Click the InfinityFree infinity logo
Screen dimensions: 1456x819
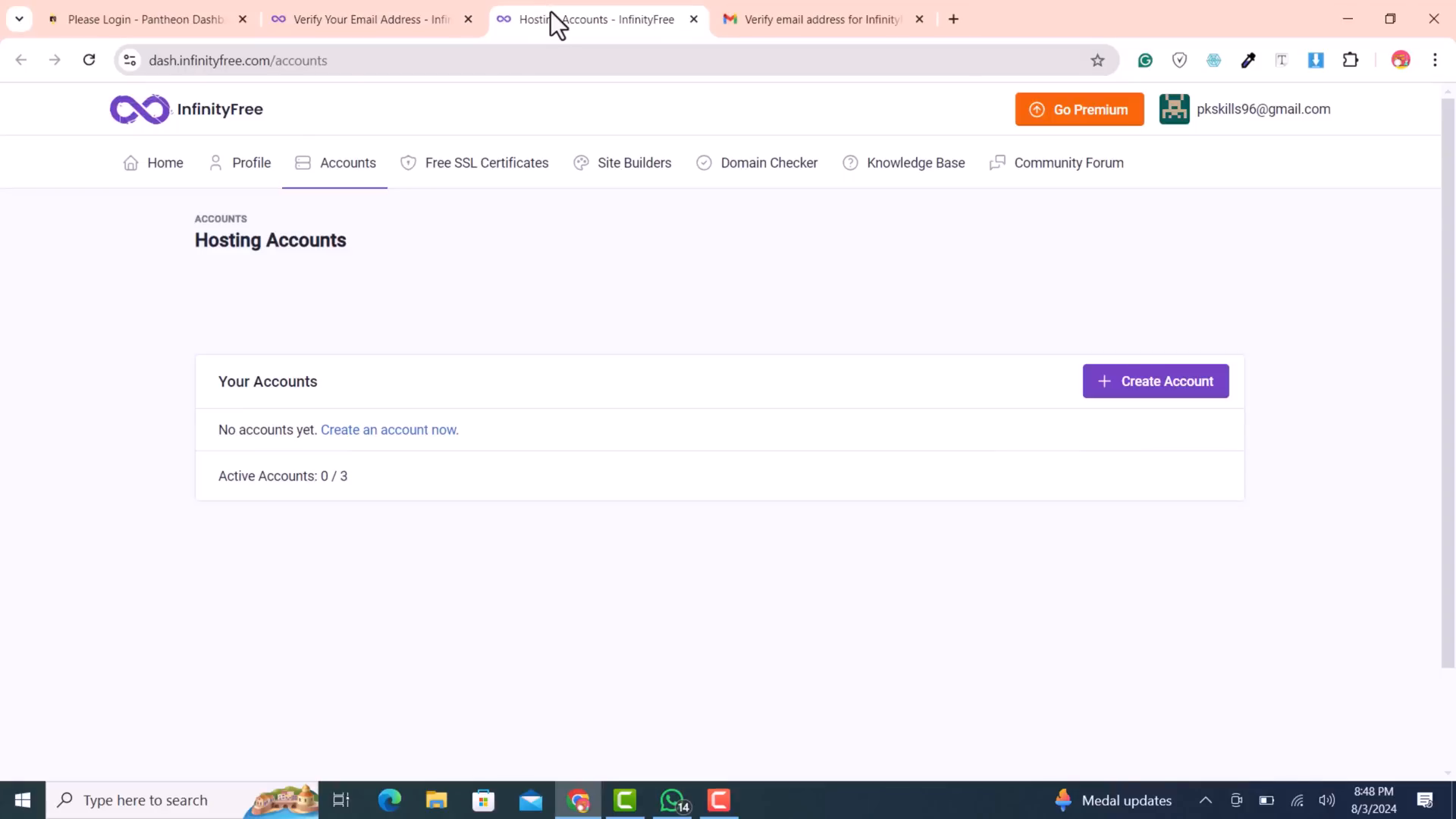click(140, 109)
